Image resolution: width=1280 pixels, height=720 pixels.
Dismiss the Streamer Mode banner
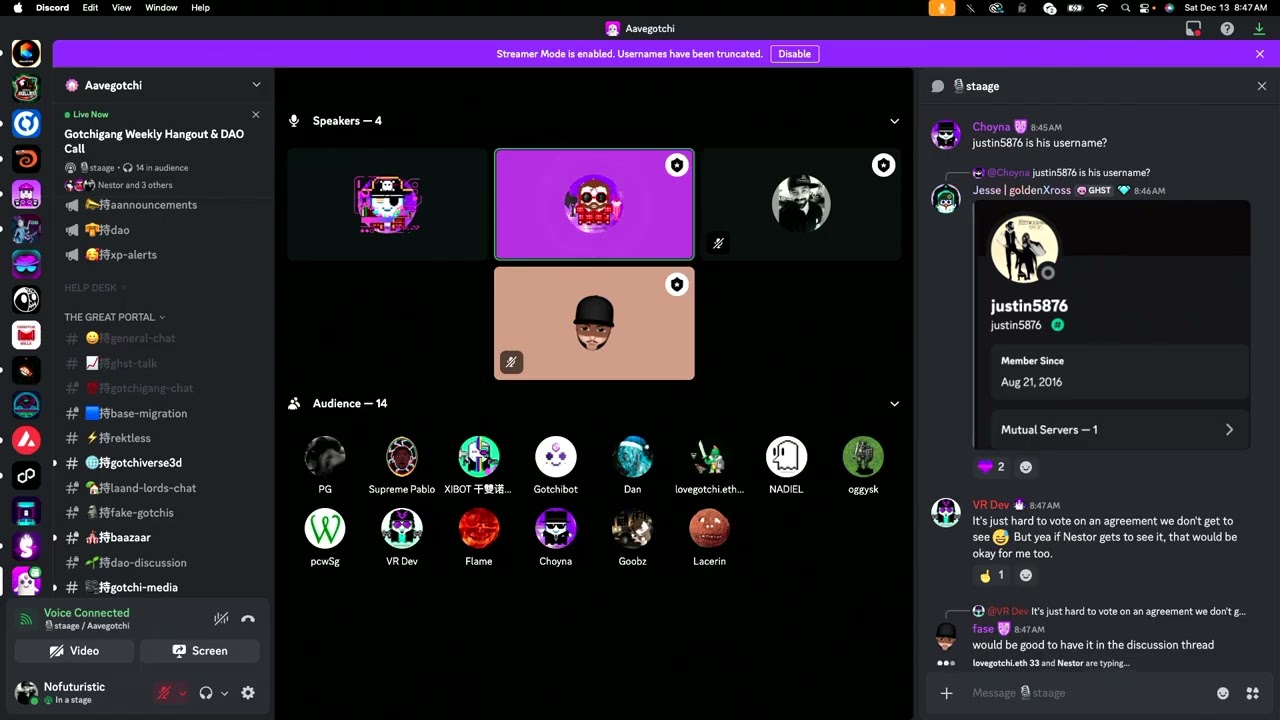(x=1260, y=54)
